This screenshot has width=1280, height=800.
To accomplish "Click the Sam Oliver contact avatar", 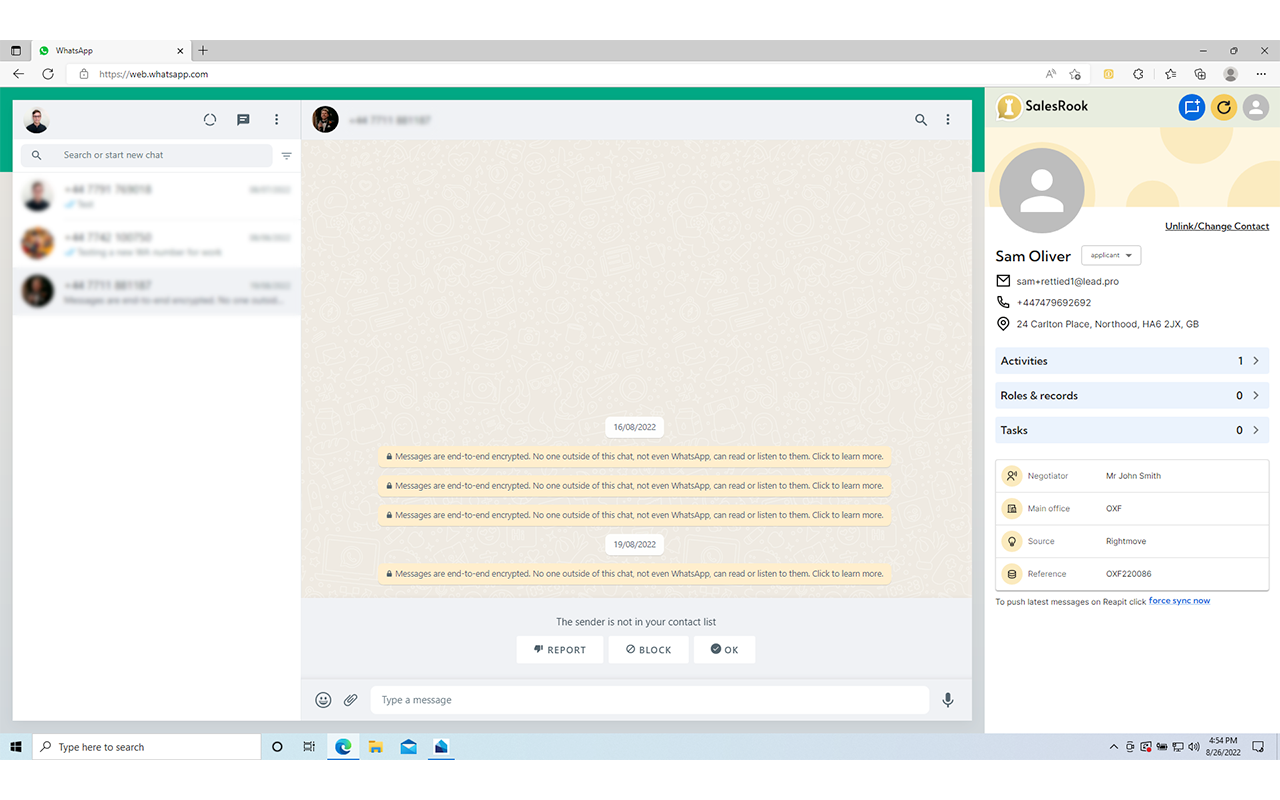I will click(1041, 191).
